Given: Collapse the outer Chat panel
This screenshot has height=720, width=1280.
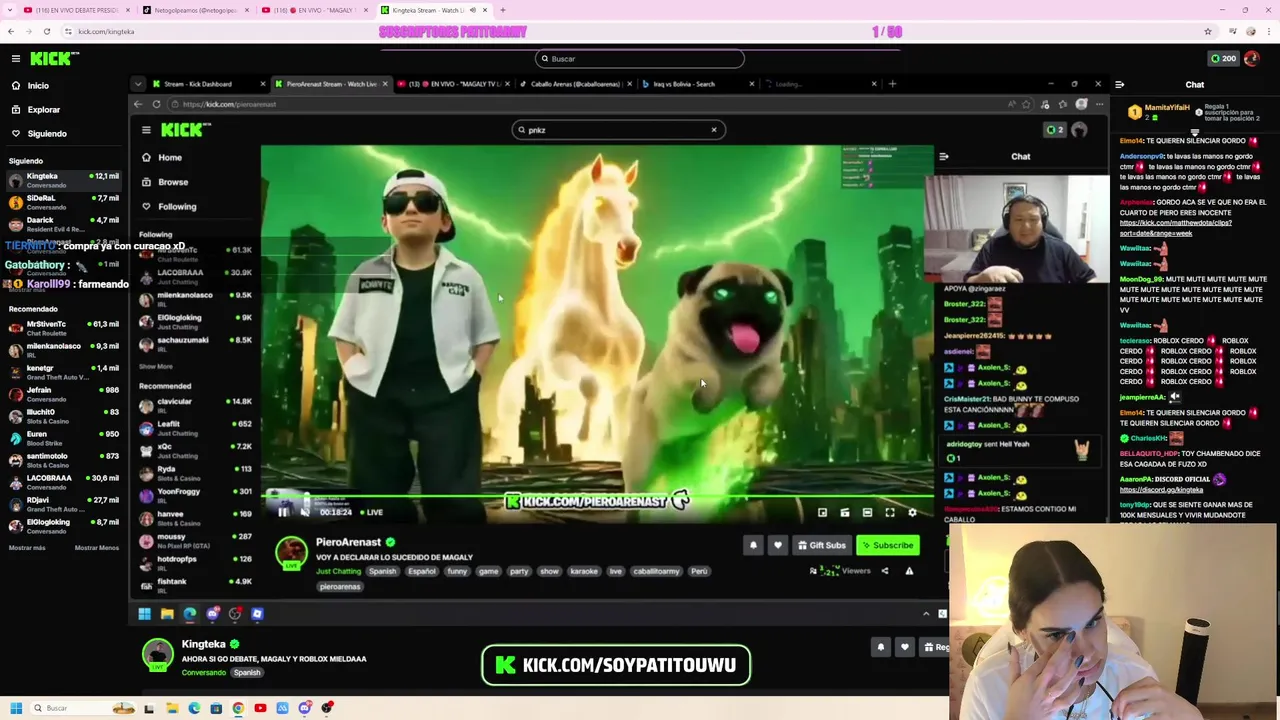Looking at the screenshot, I should coord(1119,85).
